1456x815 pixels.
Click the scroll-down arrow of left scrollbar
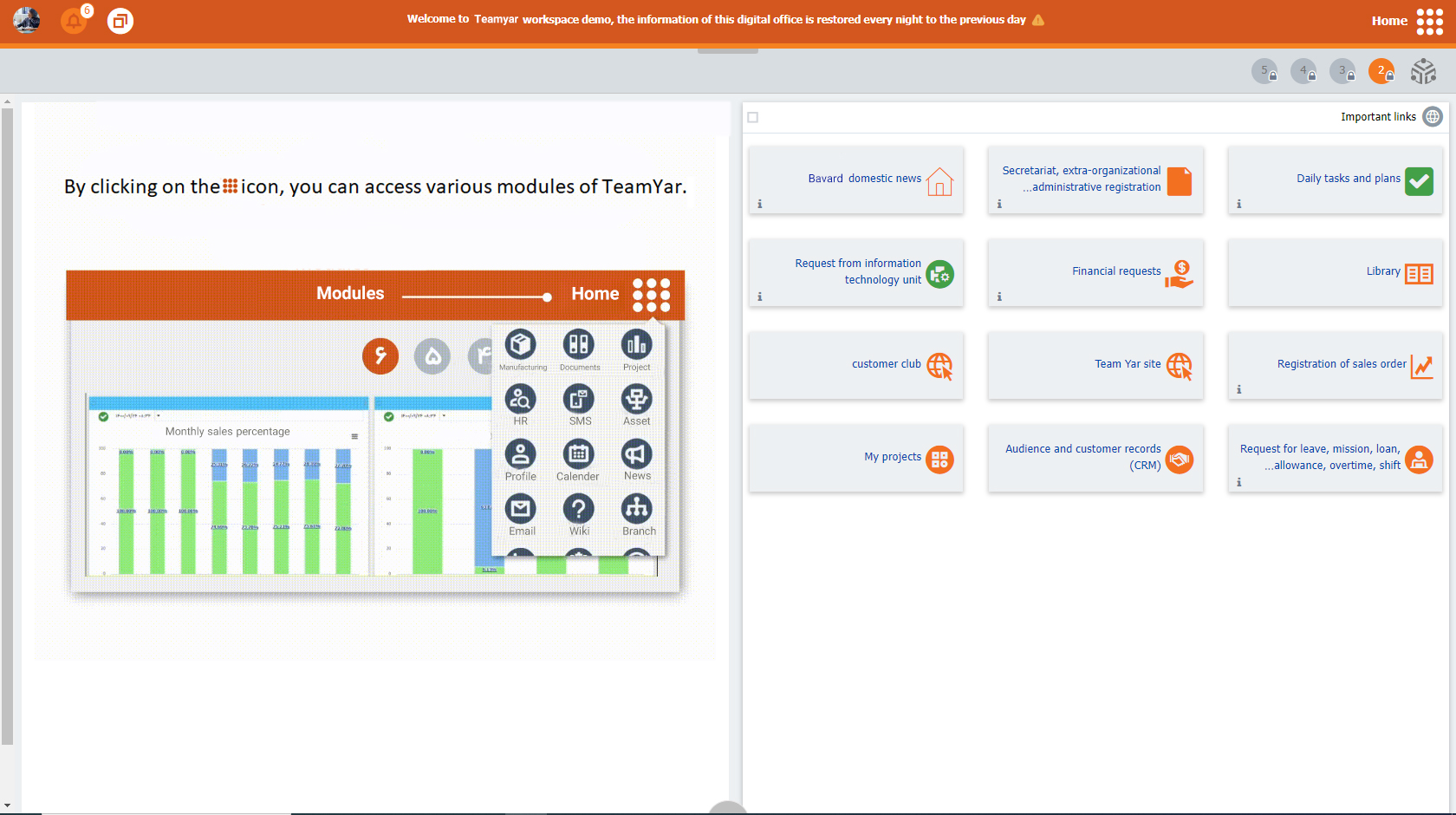coord(7,806)
